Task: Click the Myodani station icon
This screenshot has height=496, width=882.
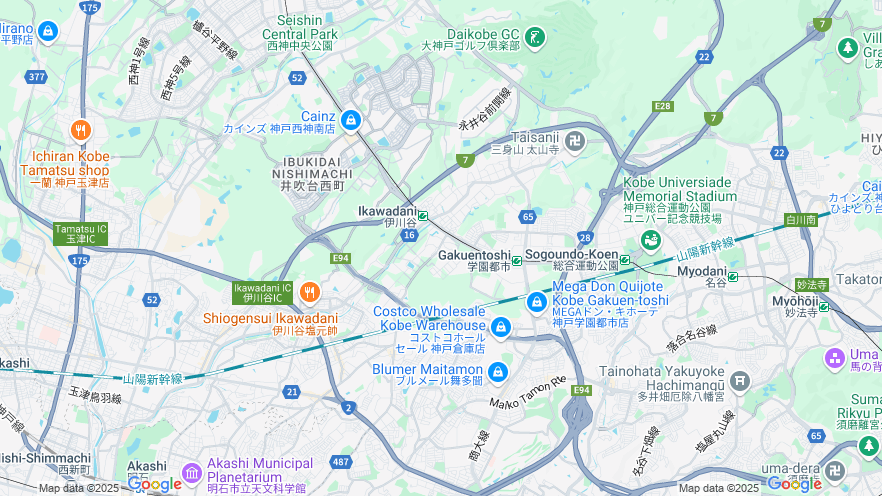Action: tap(732, 276)
